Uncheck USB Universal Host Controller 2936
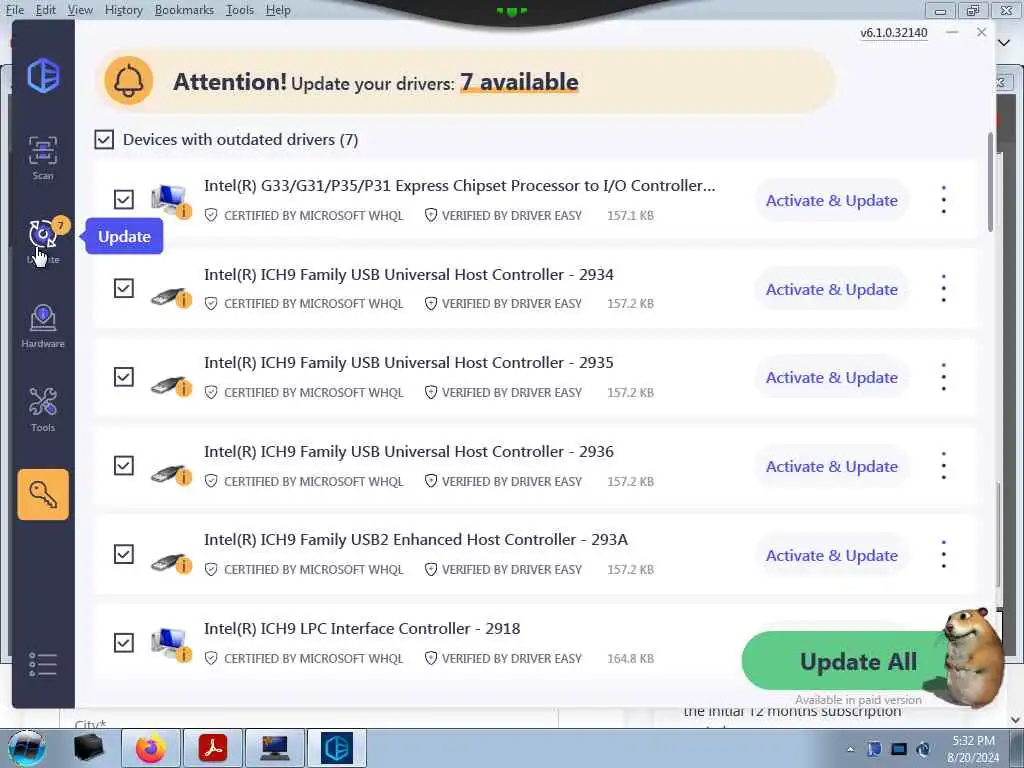1024x768 pixels. 123,466
